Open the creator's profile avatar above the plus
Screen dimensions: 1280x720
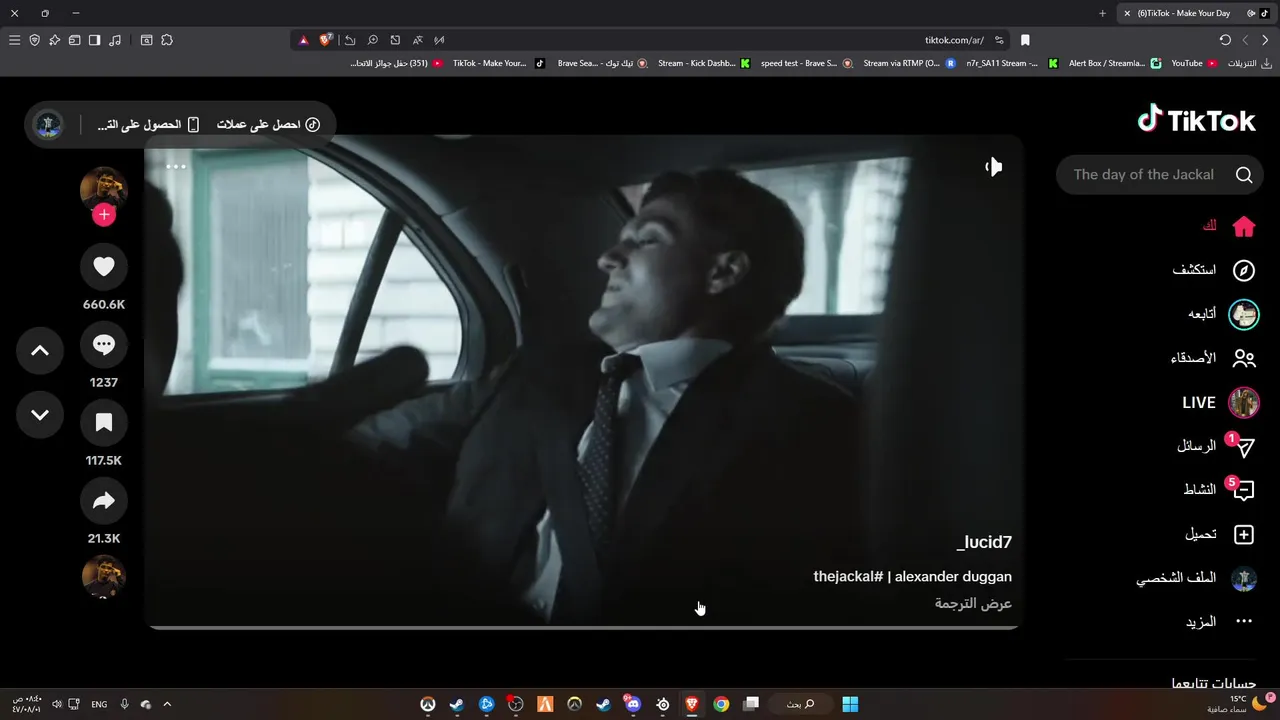[104, 189]
